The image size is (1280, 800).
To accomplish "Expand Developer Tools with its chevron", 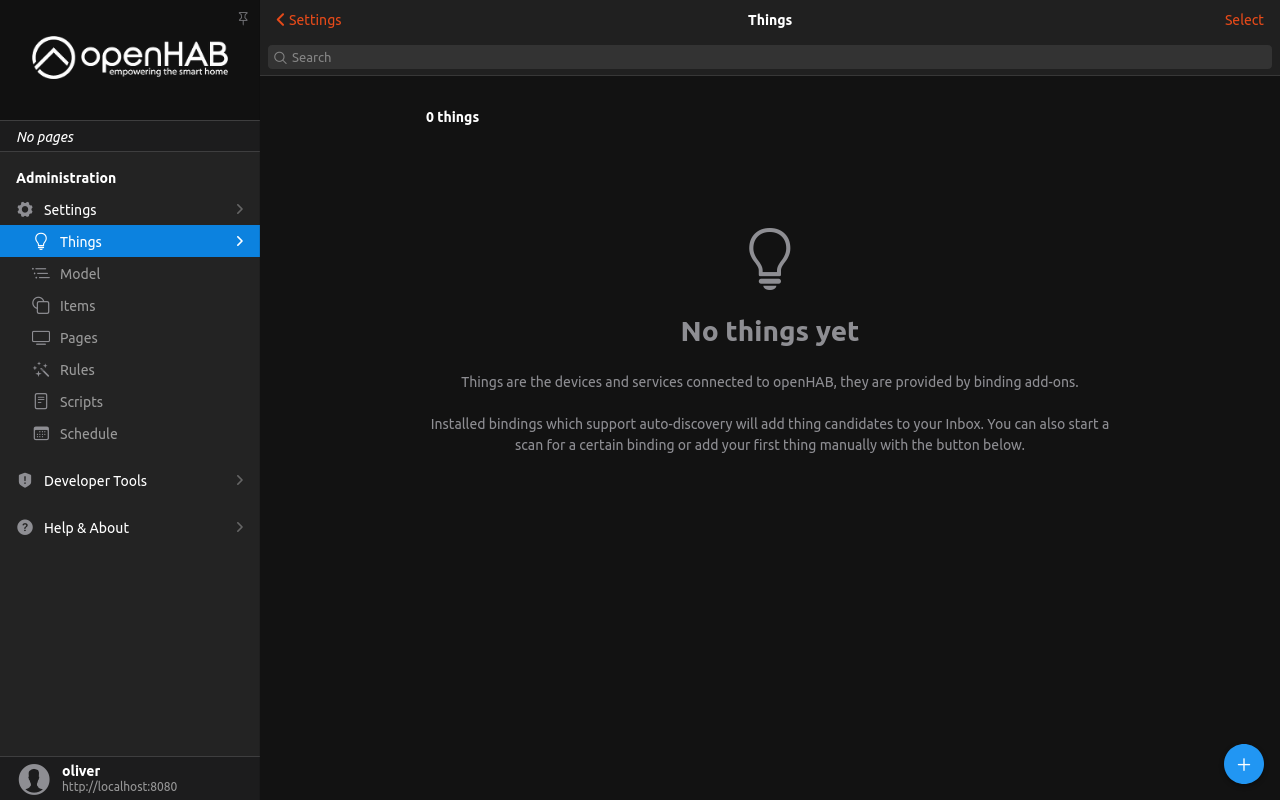I will [x=239, y=480].
